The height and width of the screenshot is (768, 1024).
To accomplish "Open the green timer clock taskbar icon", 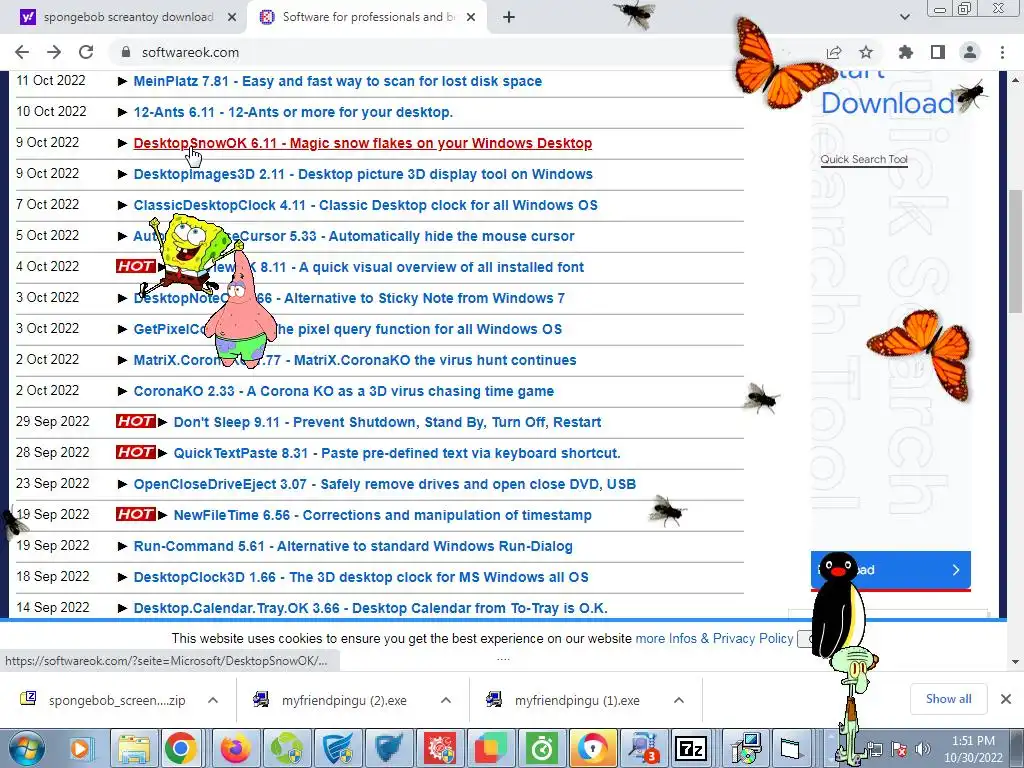I will pos(541,748).
